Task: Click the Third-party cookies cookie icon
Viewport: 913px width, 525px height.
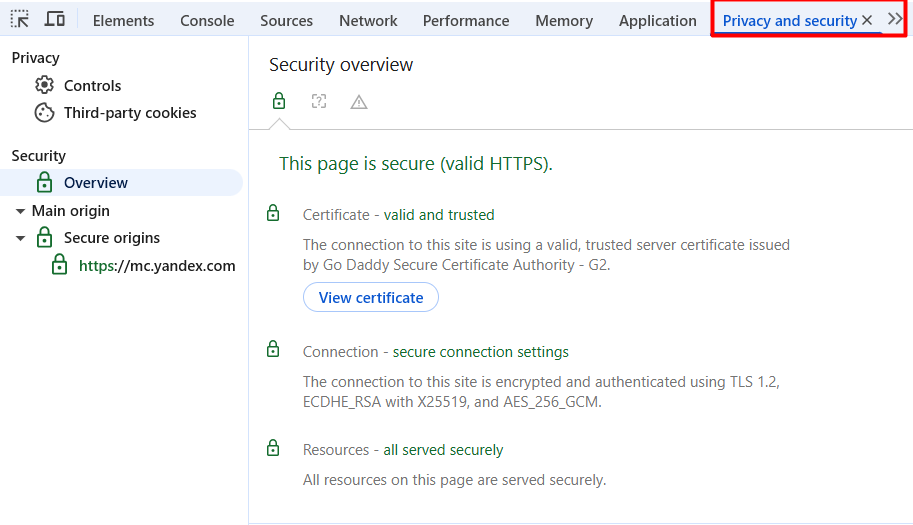Action: (x=44, y=113)
